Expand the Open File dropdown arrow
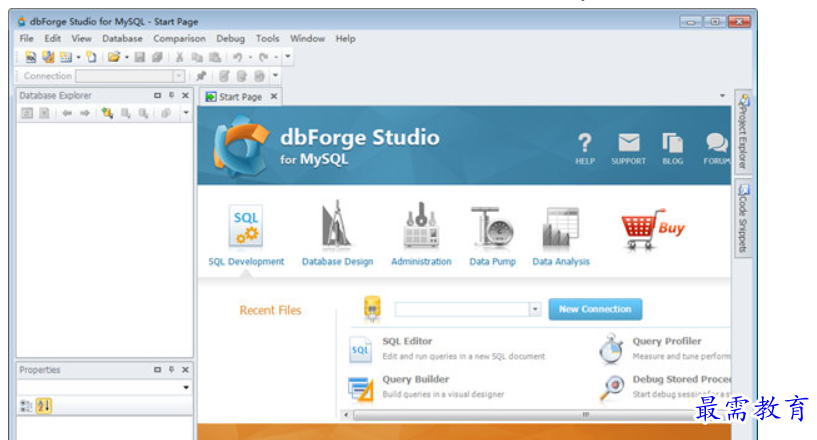This screenshot has height=440, width=817. [127, 57]
